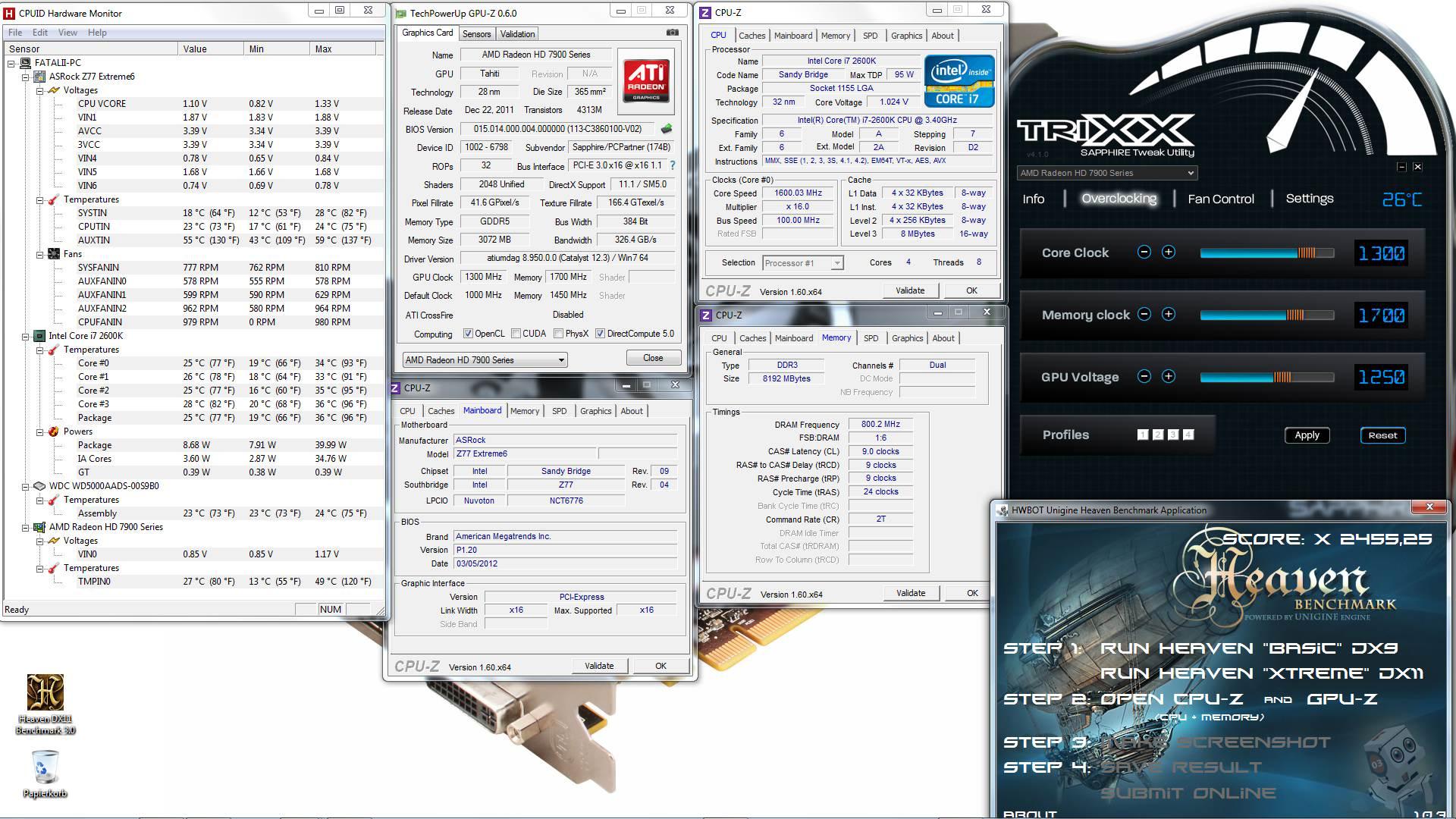Open the Info tab in TRIXX

point(1033,199)
